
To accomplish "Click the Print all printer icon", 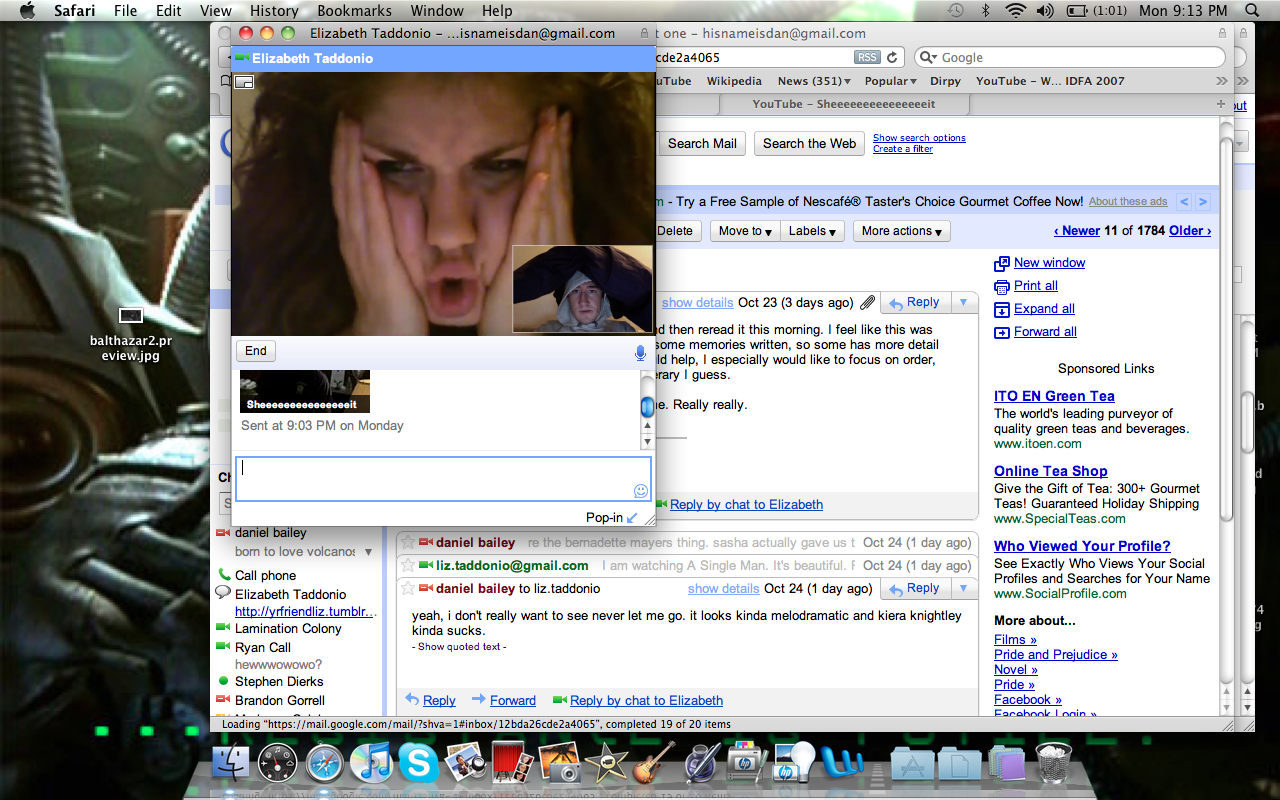I will pyautogui.click(x=1002, y=287).
